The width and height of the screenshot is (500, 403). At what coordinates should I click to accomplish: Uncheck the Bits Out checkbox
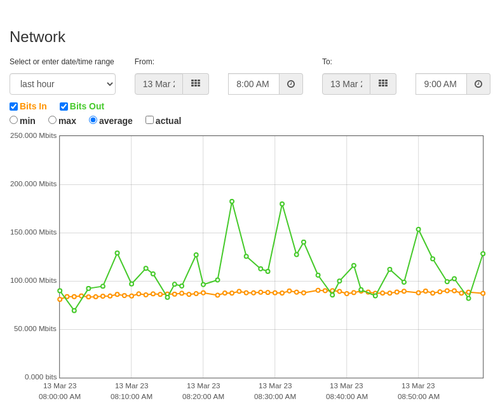64,106
